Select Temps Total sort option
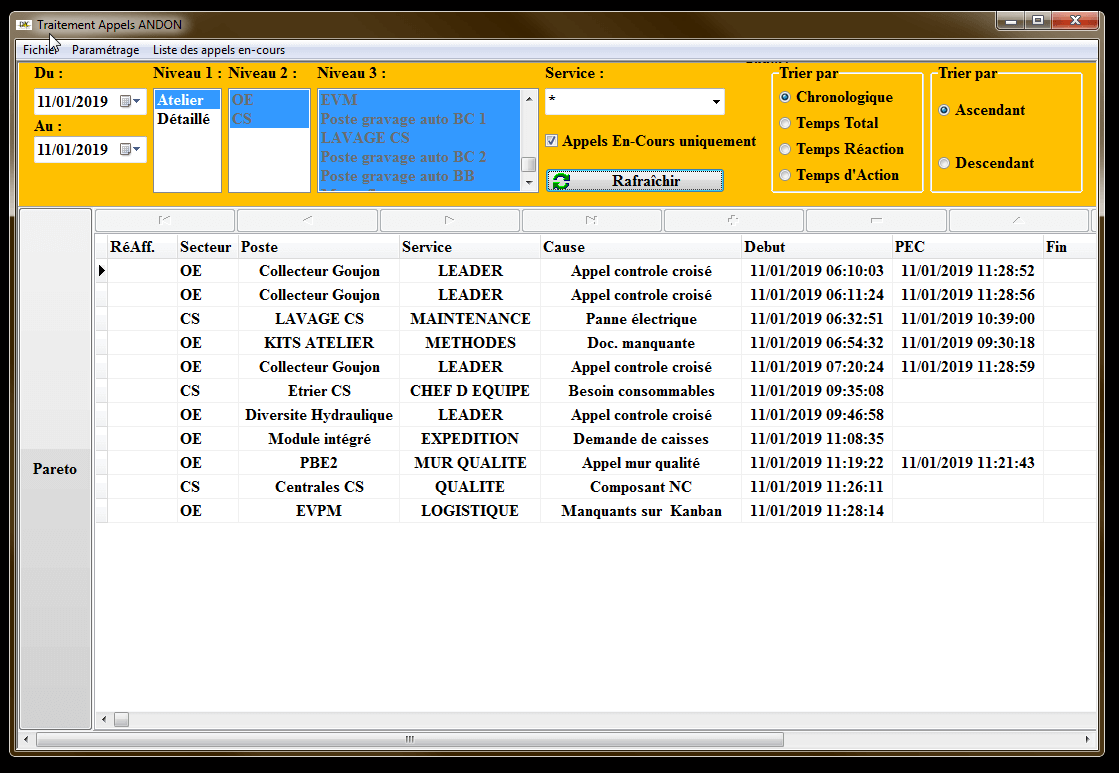 click(785, 123)
